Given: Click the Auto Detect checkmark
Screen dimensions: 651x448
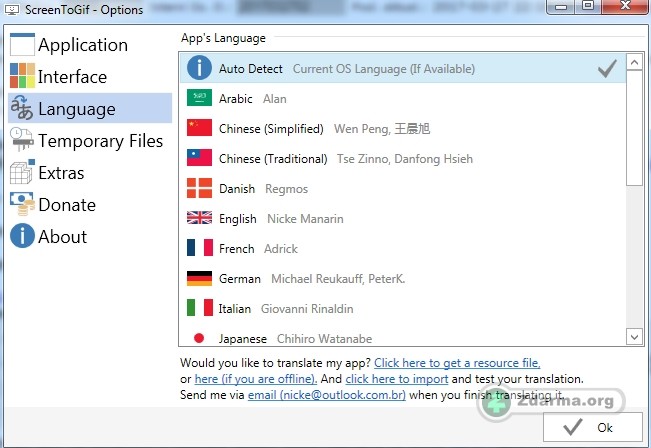Looking at the screenshot, I should click(607, 69).
